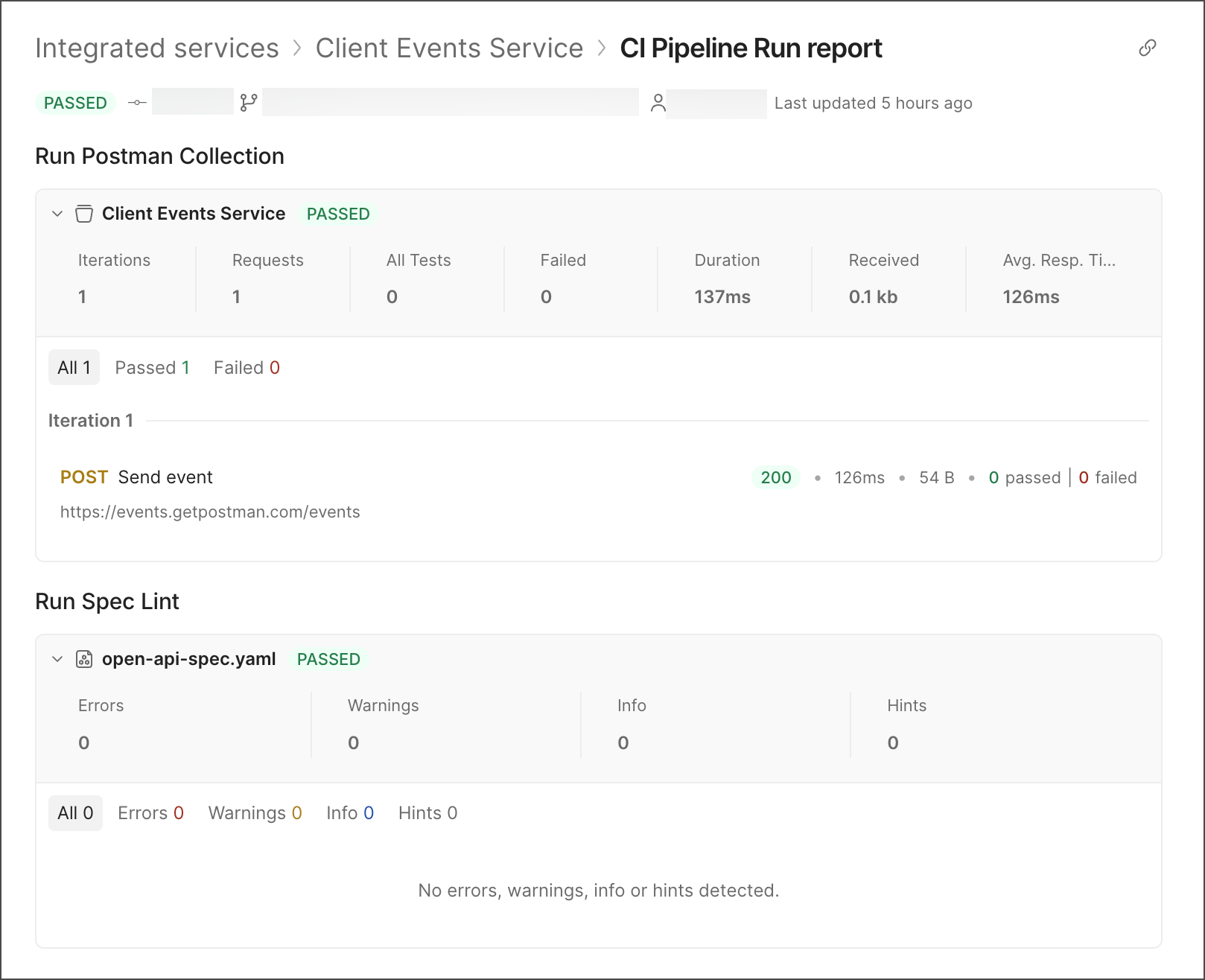Click the No errors, warnings detected message
1205x980 pixels.
tap(599, 890)
